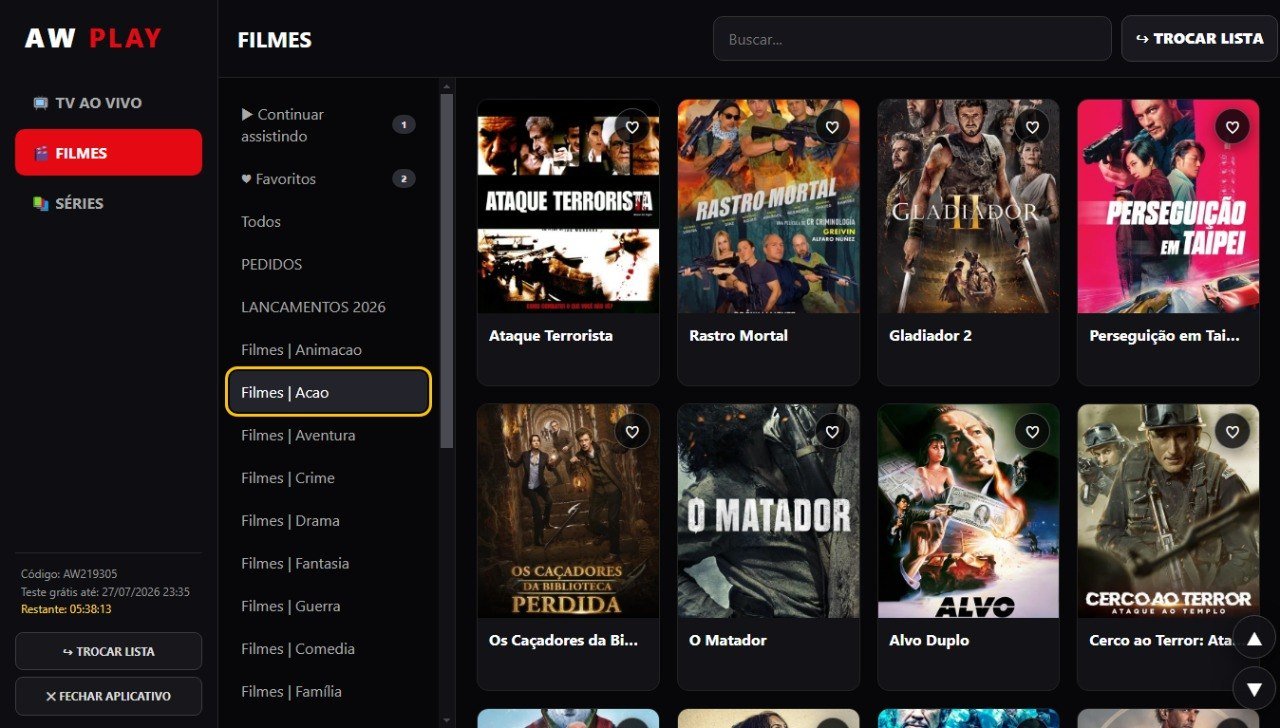1280x728 pixels.
Task: Click the round down-arrow page button
Action: coord(1254,688)
